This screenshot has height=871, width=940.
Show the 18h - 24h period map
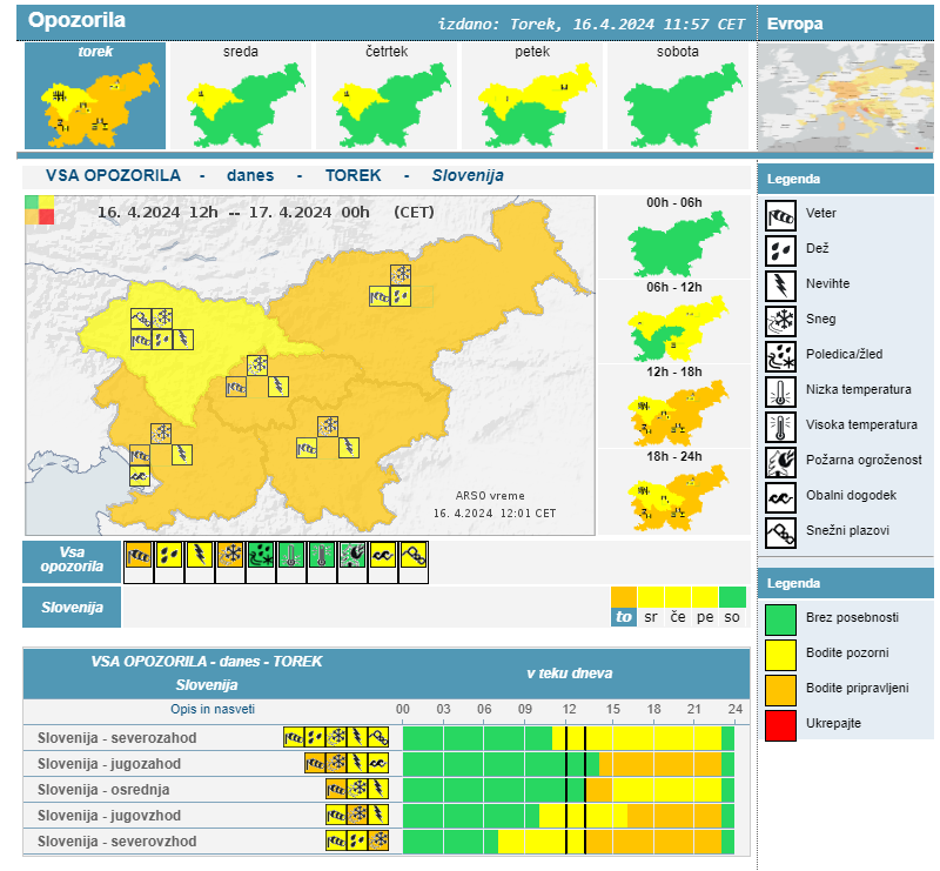tap(674, 495)
